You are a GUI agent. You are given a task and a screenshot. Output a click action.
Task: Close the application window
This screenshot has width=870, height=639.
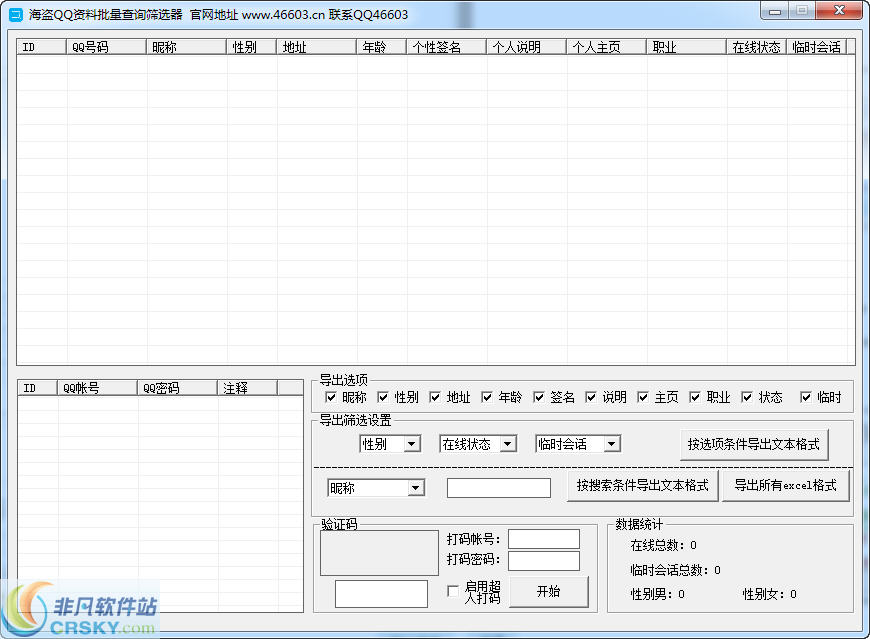point(839,11)
